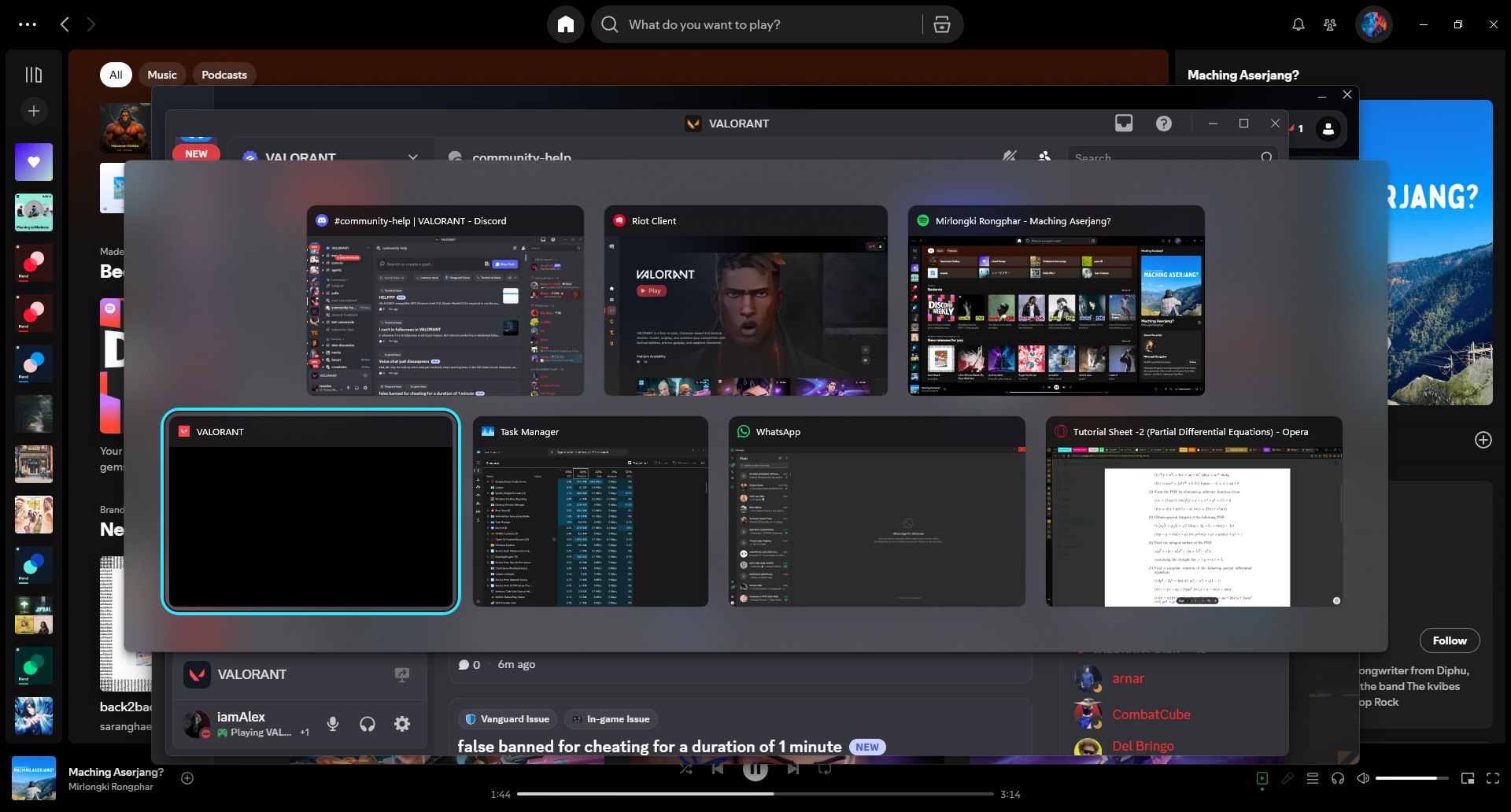
Task: Open Spotify Browse icon in search bar
Action: pyautogui.click(x=941, y=24)
